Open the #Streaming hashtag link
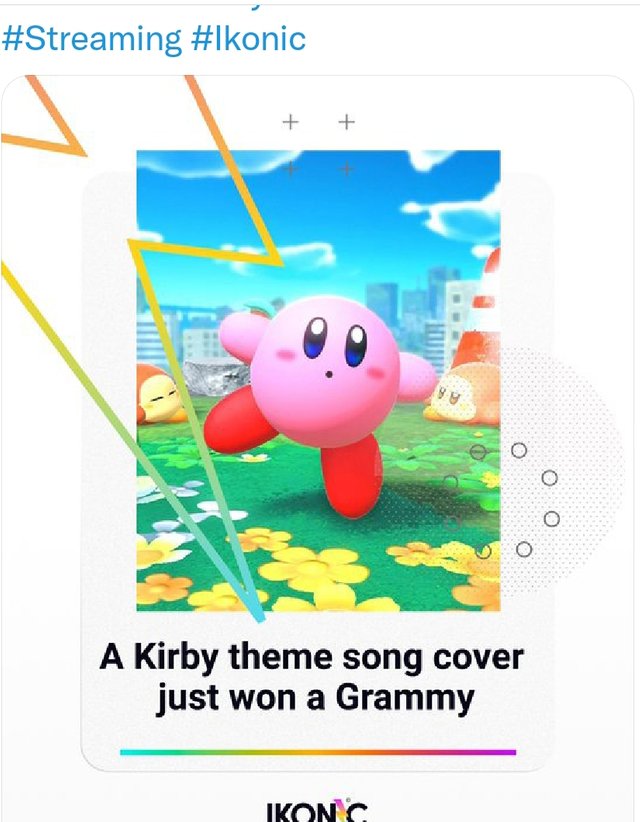640x822 pixels. [92, 39]
